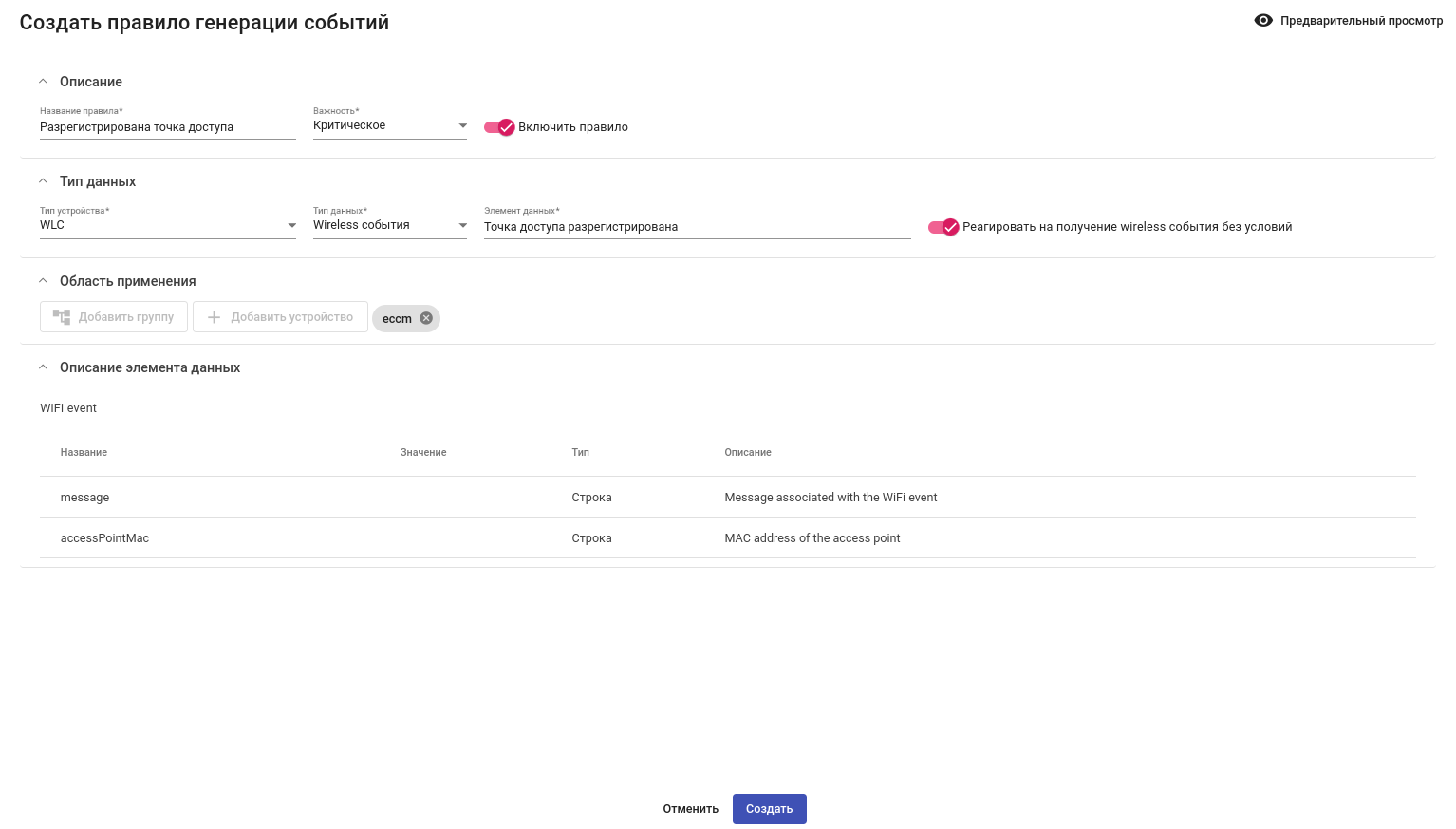The image size is (1456, 829).
Task: Select the 'accessPointMac' table row
Action: point(727,538)
